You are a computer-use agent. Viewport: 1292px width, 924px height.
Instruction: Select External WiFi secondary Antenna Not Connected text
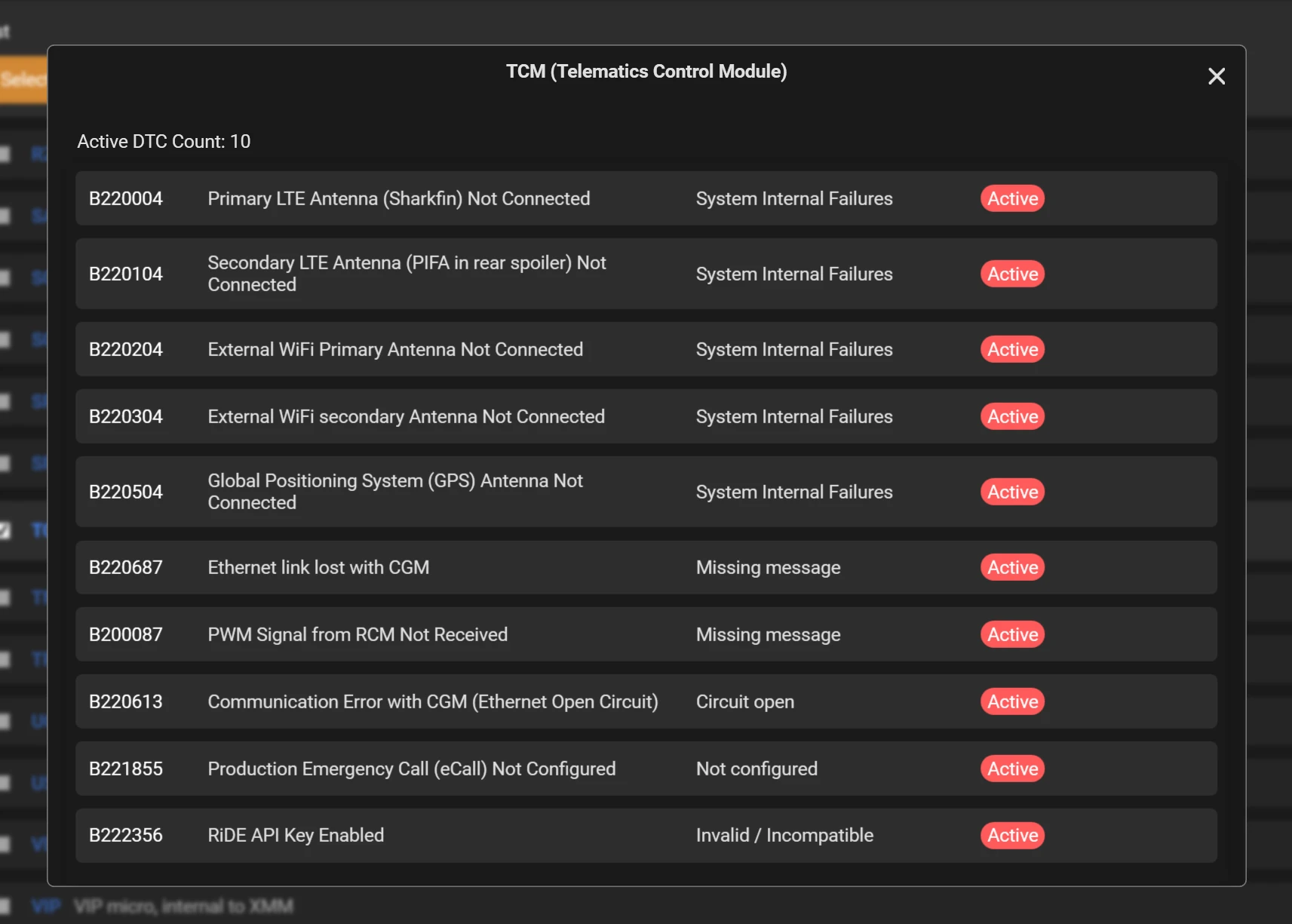[x=407, y=416]
